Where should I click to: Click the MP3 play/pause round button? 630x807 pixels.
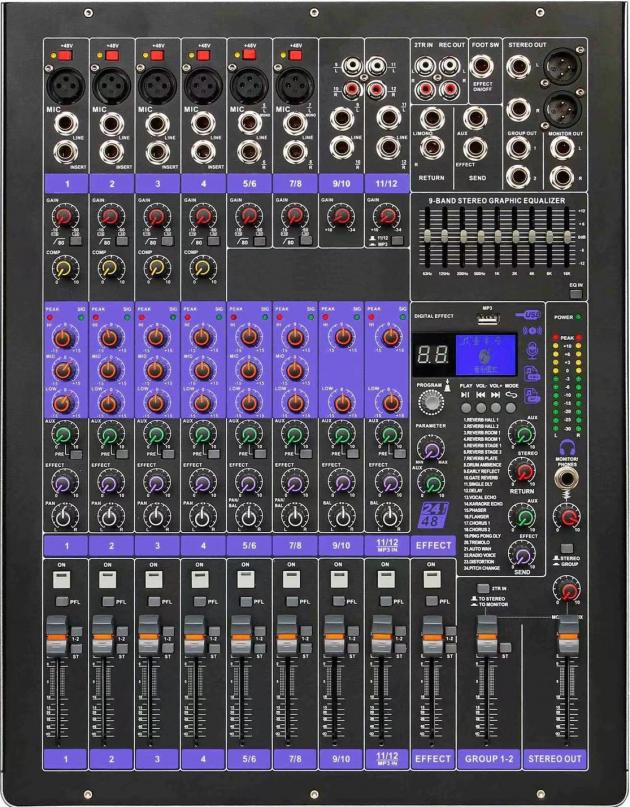pyautogui.click(x=466, y=408)
